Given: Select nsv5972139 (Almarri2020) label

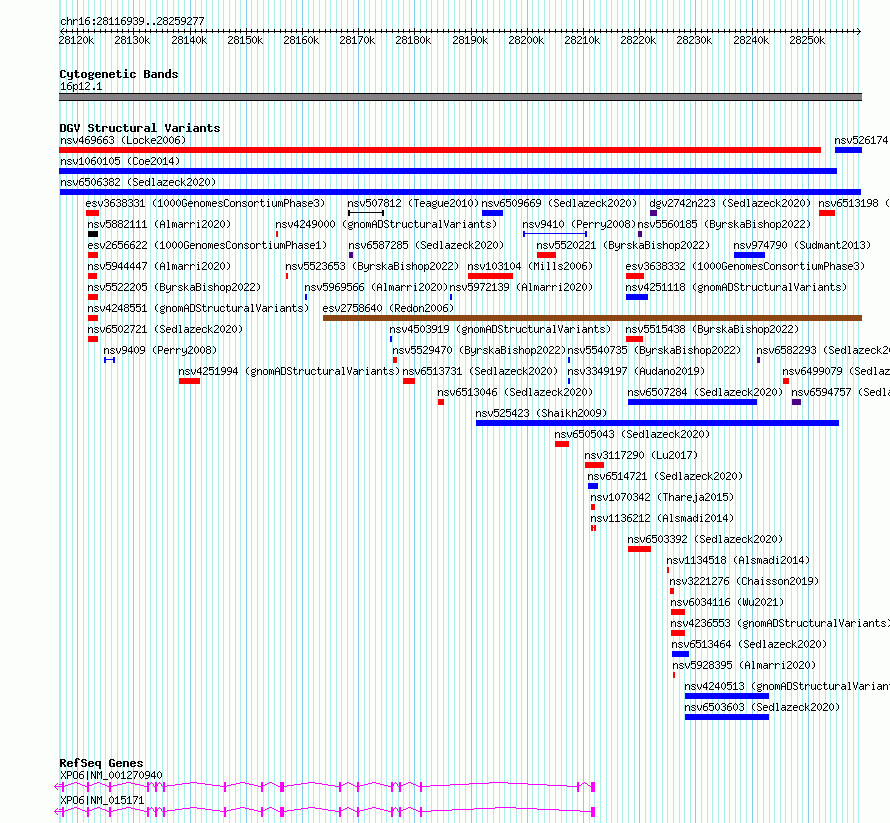Looking at the screenshot, I should pos(521,287).
